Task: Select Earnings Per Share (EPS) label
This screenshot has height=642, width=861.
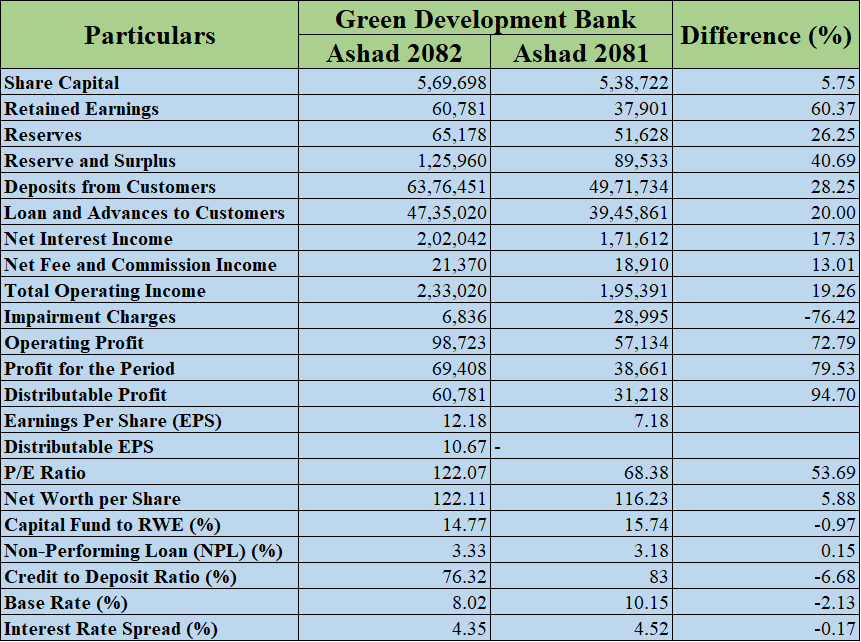Action: [x=113, y=421]
